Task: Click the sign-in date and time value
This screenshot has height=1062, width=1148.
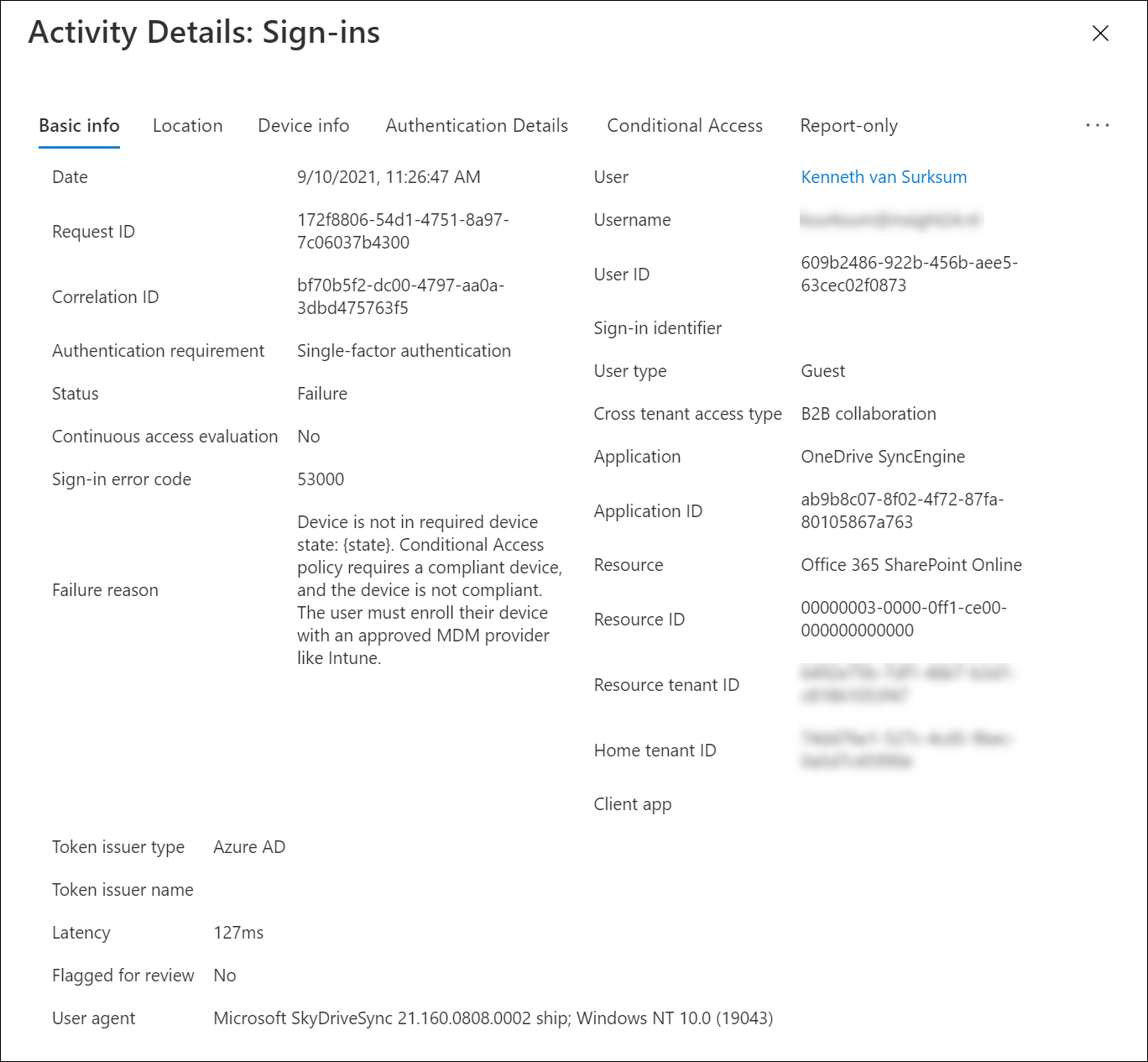Action: coord(389,177)
